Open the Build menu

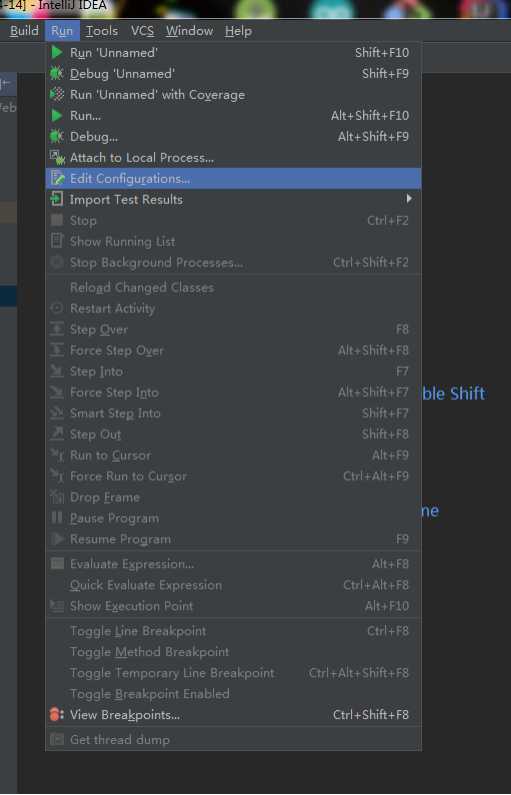tap(24, 31)
